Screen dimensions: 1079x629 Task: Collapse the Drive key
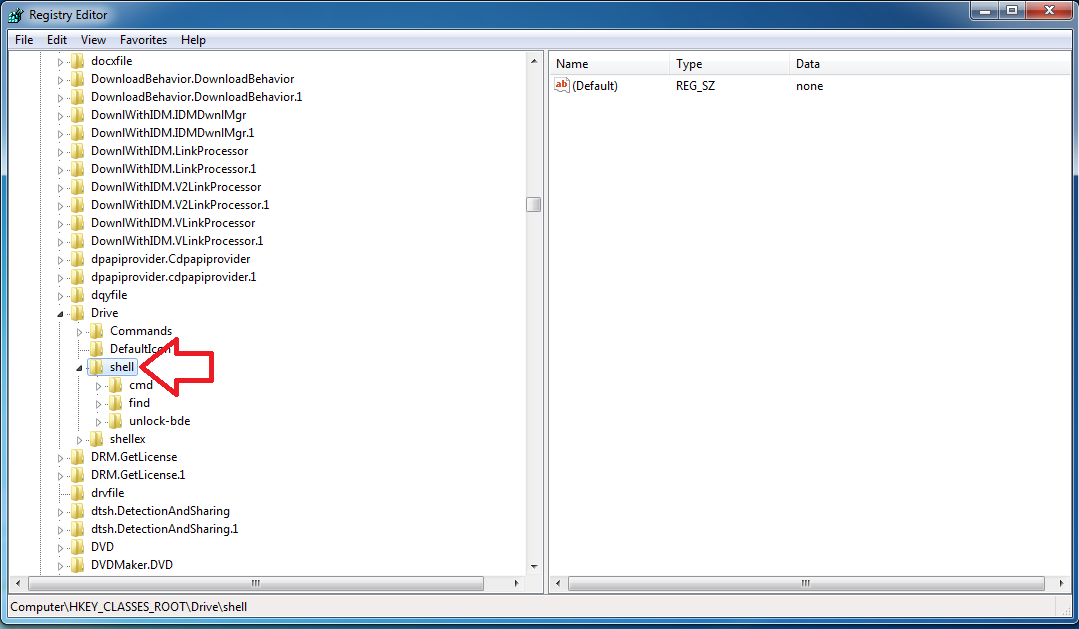coord(60,314)
